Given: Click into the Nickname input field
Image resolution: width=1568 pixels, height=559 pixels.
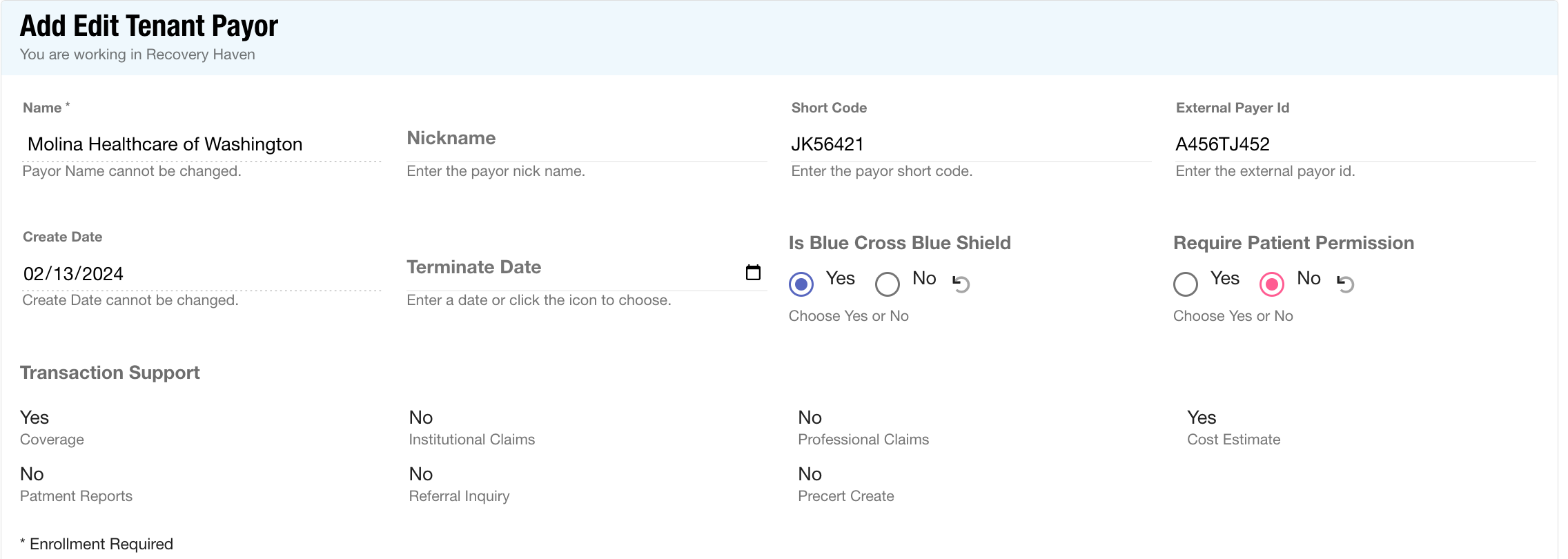Looking at the screenshot, I should click(585, 144).
